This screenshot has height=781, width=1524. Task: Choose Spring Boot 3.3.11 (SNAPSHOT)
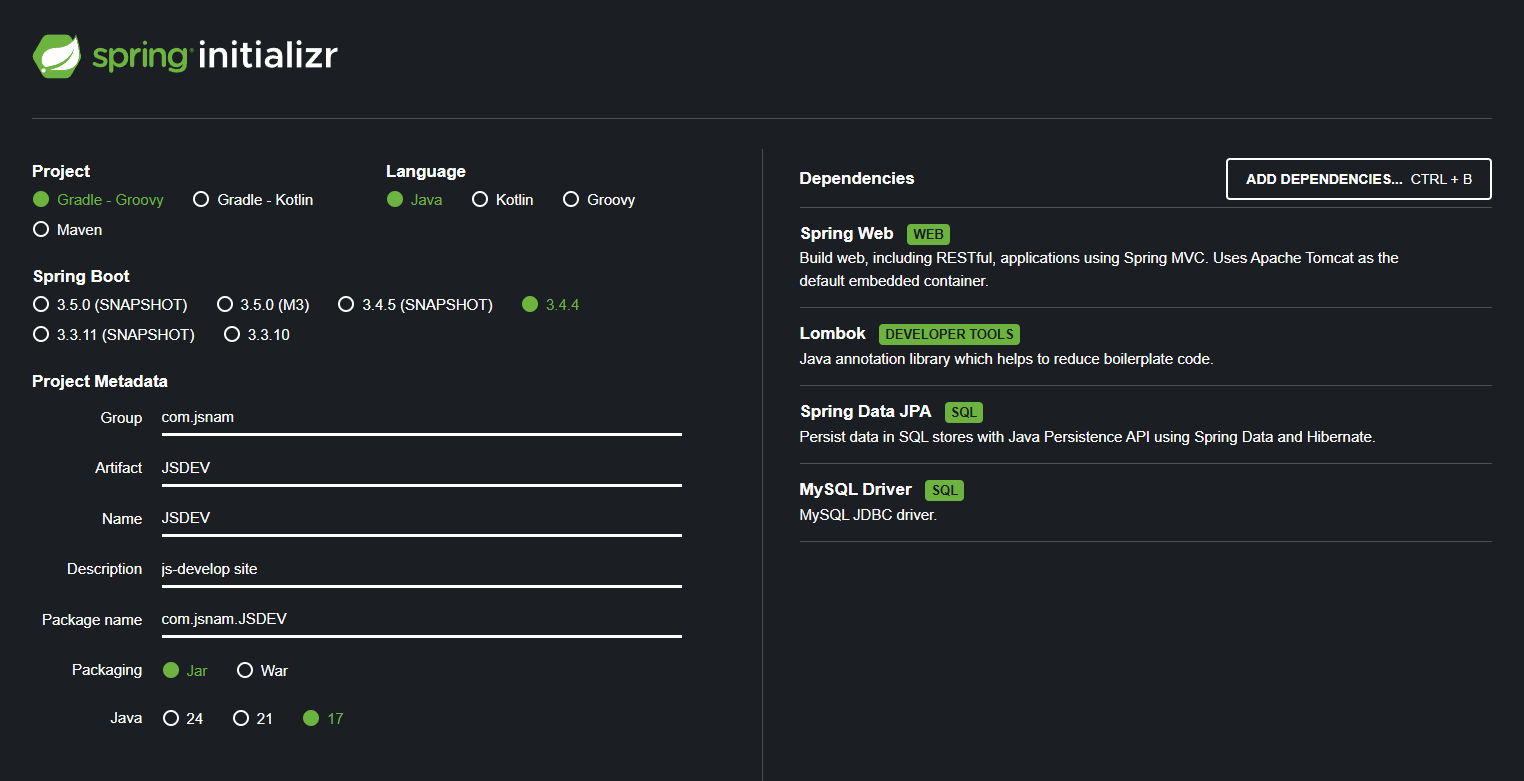tap(114, 335)
